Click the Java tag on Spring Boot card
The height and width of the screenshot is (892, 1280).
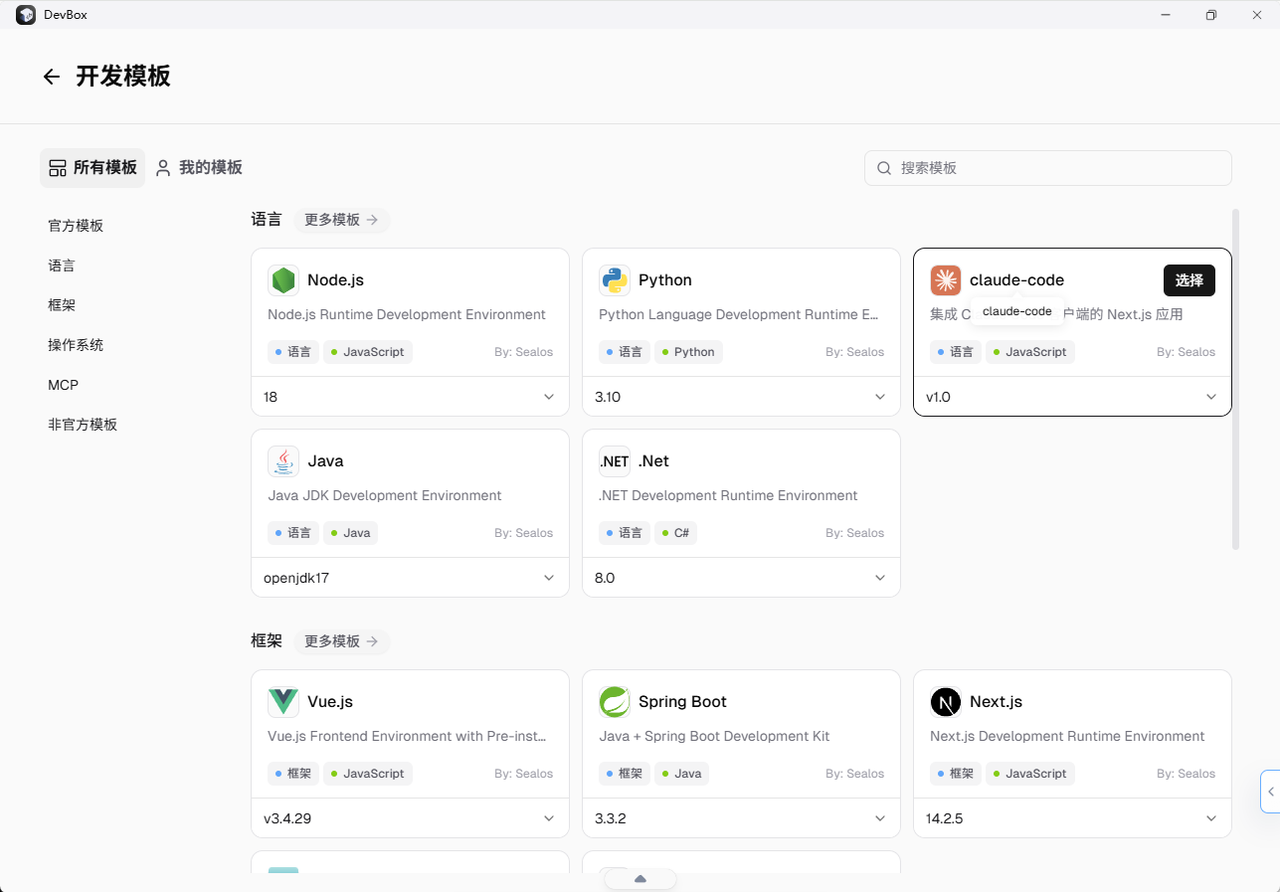(x=681, y=774)
